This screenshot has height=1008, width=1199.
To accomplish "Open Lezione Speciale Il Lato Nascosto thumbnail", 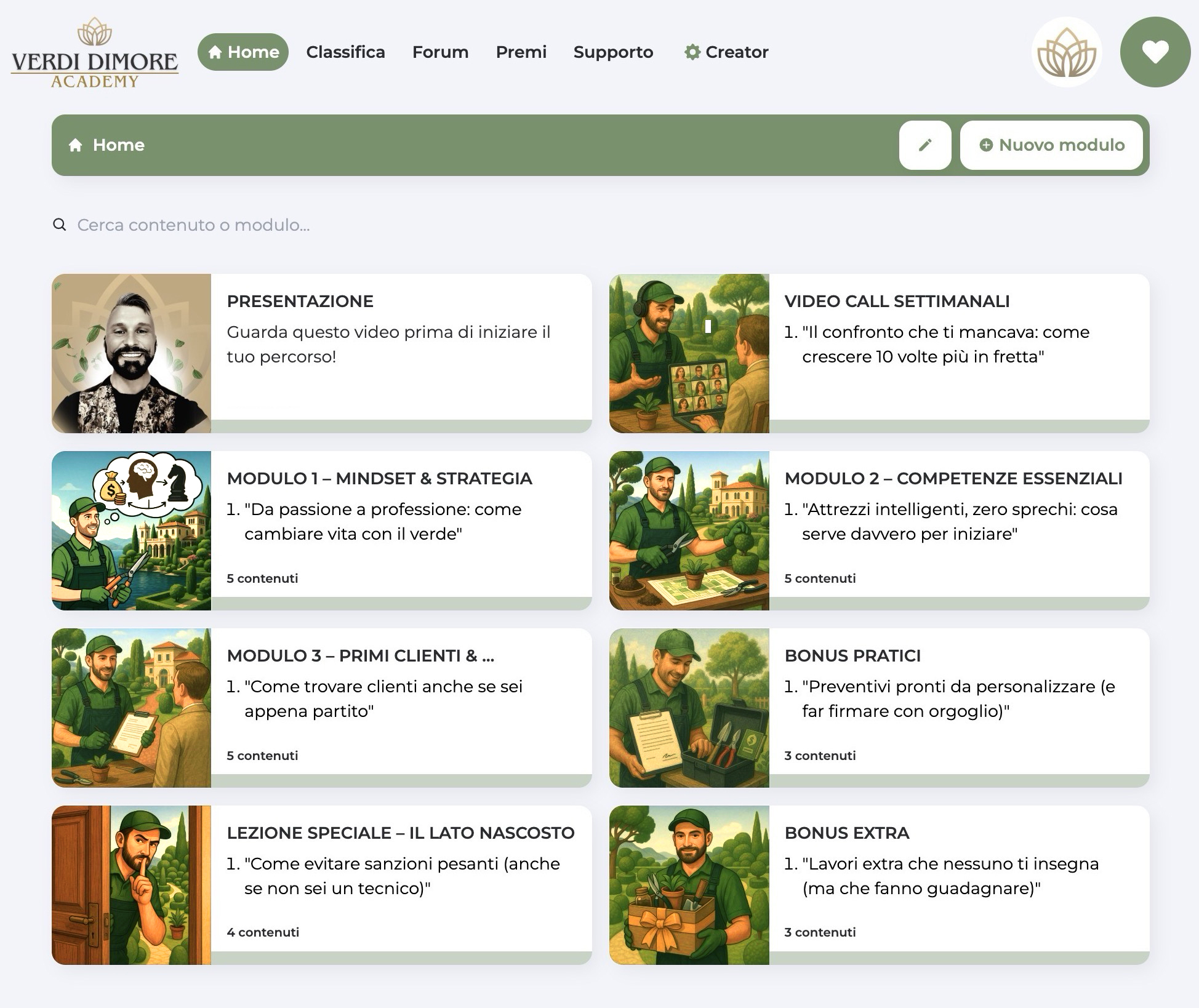I will [131, 885].
